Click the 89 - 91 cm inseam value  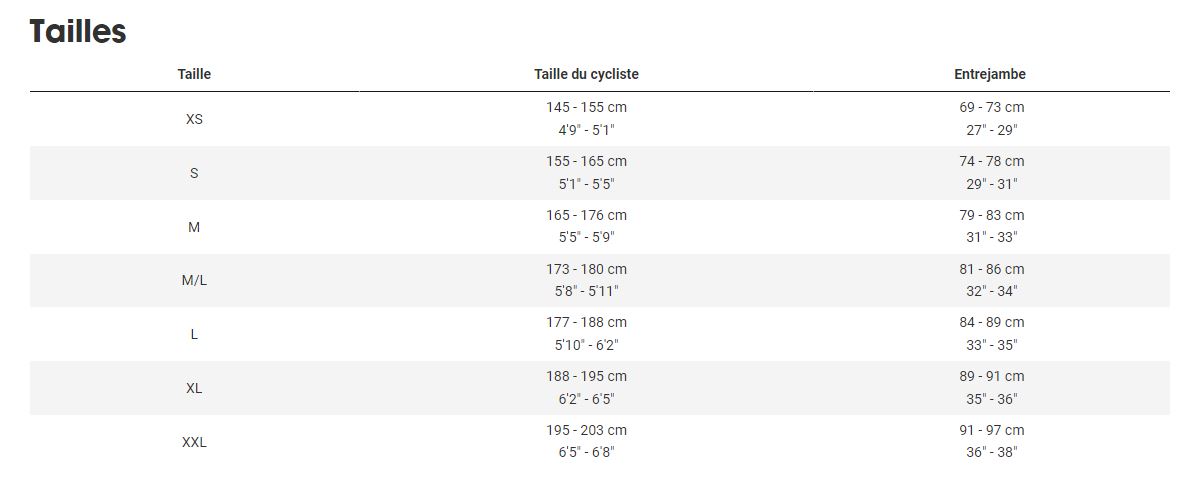coord(992,376)
